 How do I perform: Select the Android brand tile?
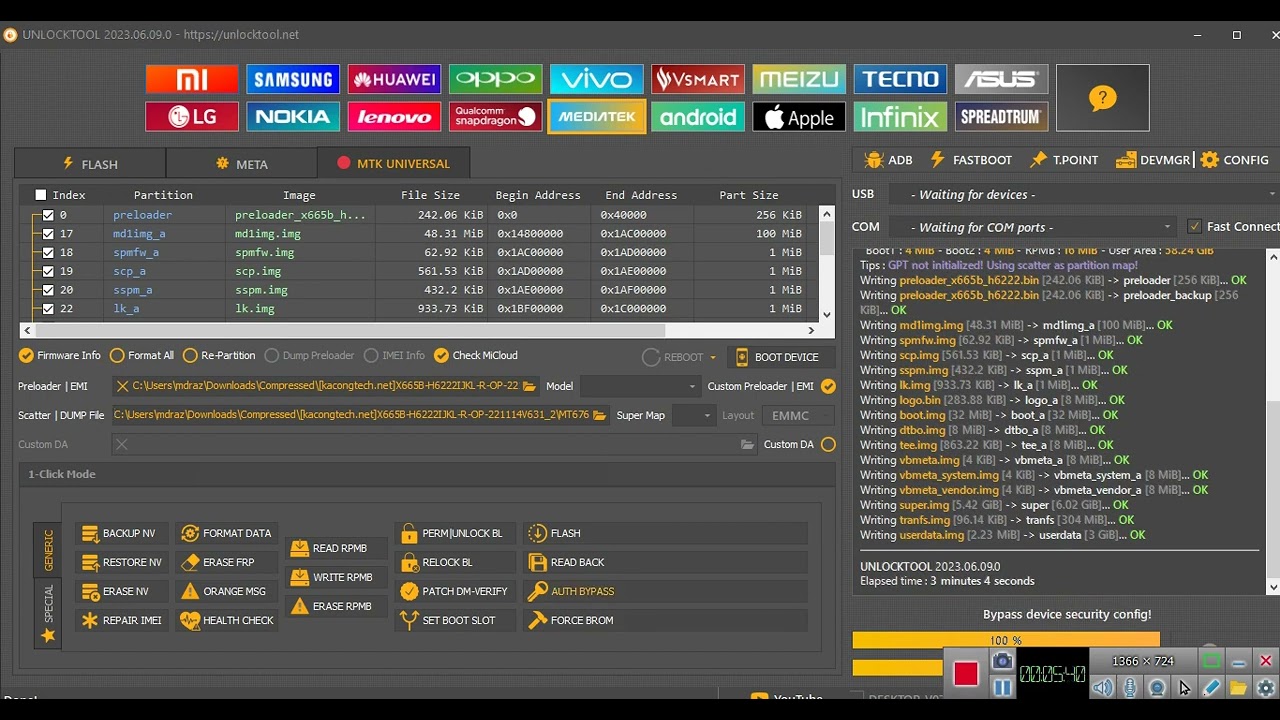(698, 116)
